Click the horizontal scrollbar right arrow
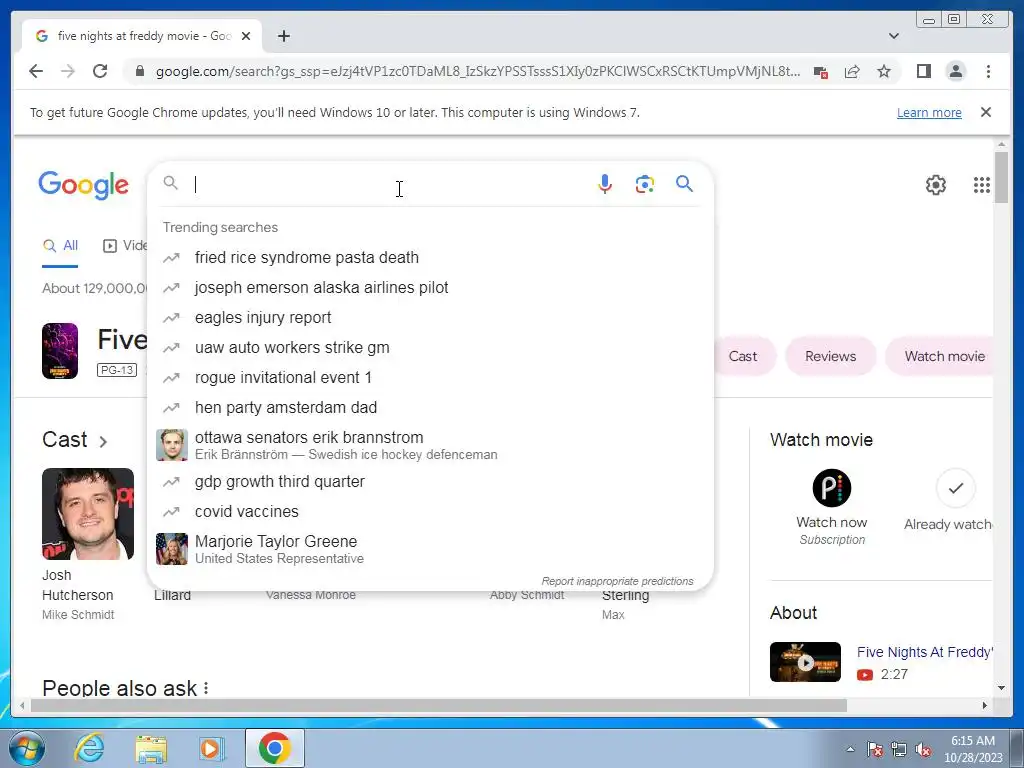Image resolution: width=1024 pixels, height=768 pixels. [985, 705]
